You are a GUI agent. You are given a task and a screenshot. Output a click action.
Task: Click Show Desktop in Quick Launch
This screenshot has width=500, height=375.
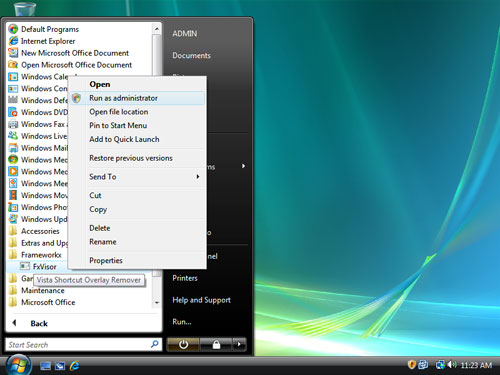point(45,366)
